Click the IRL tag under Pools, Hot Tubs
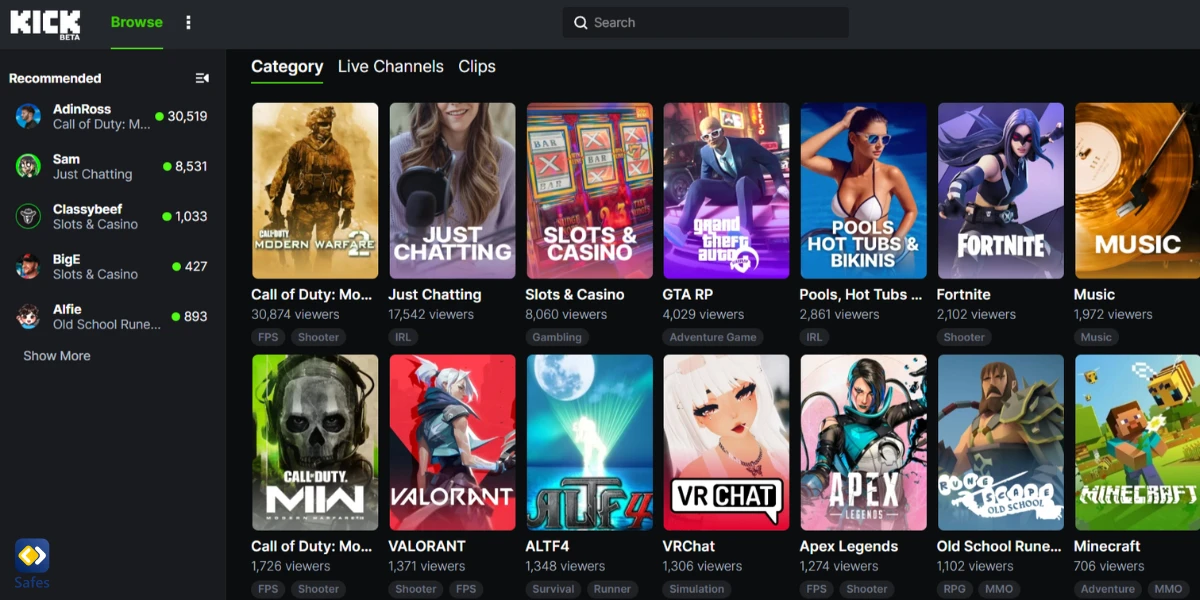Image resolution: width=1200 pixels, height=600 pixels. (x=814, y=337)
